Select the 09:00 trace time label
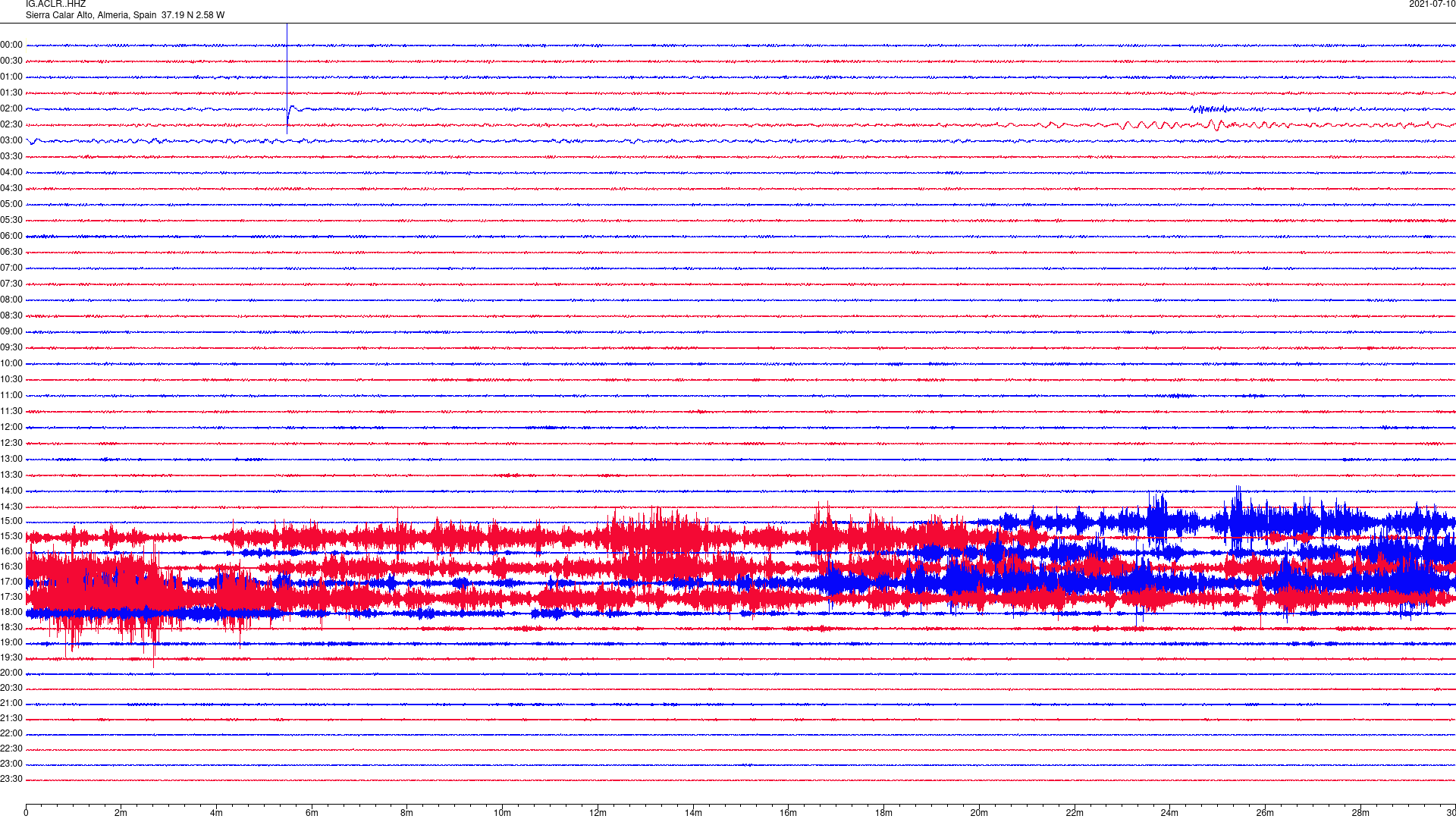Screen dimensions: 1456x819 11,332
